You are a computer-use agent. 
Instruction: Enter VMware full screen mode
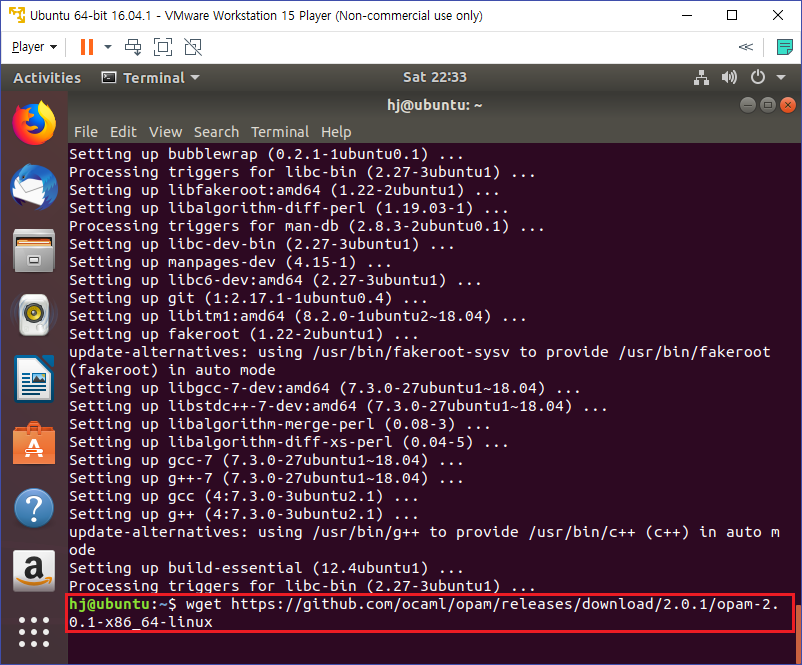163,47
